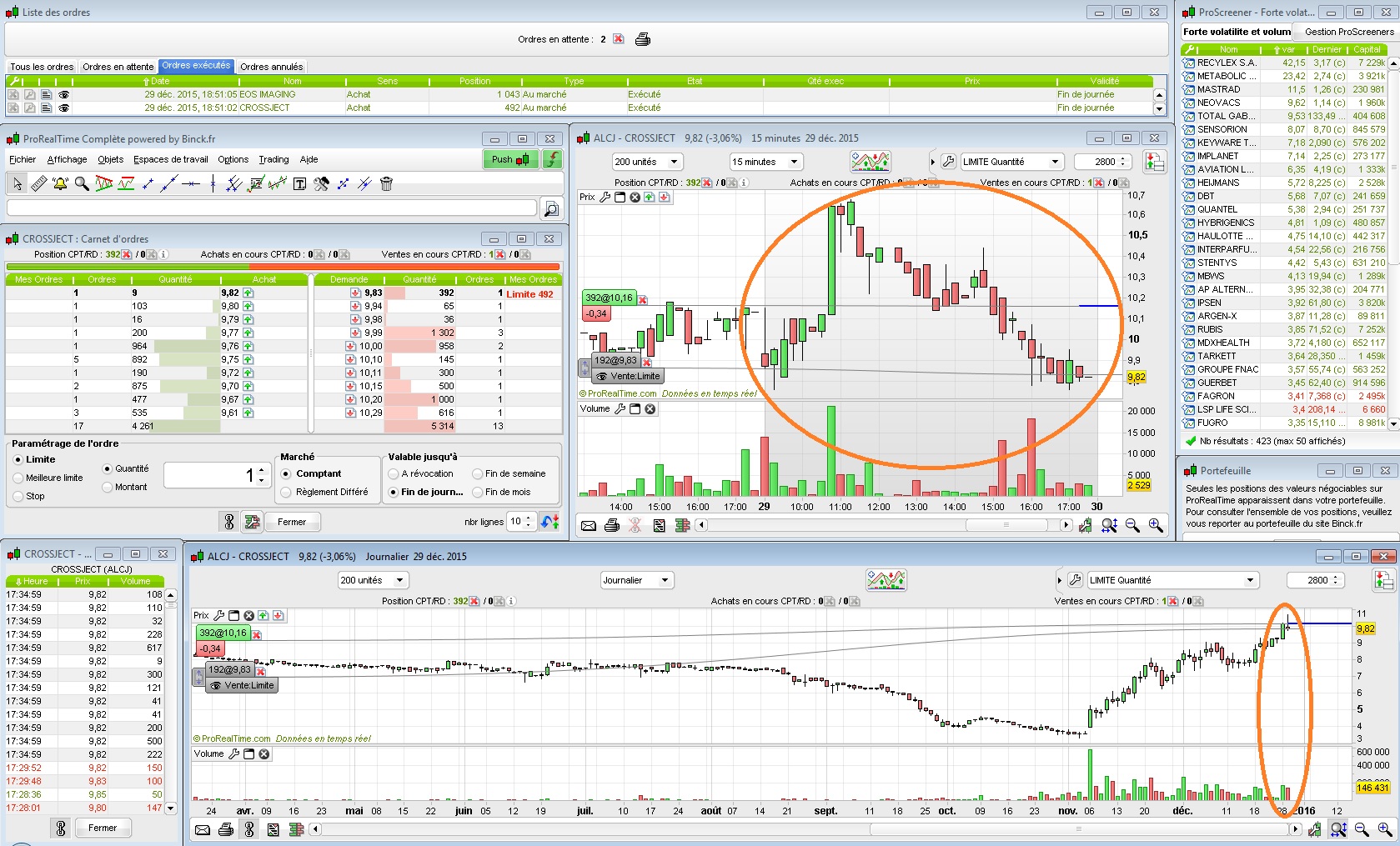1400x846 pixels.
Task: Open wrench settings beside LIMITE Quantité, 15-minute chart
Action: [948, 162]
